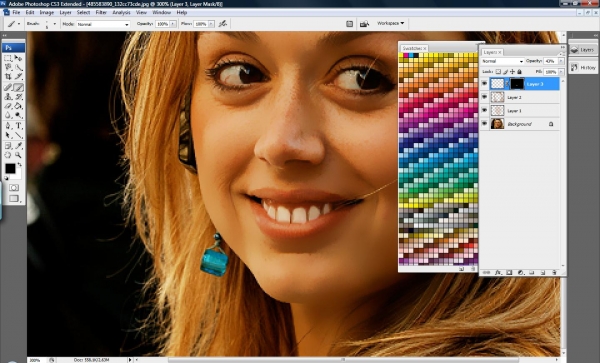Toggle lock position
600x363 pixels.
coord(512,72)
